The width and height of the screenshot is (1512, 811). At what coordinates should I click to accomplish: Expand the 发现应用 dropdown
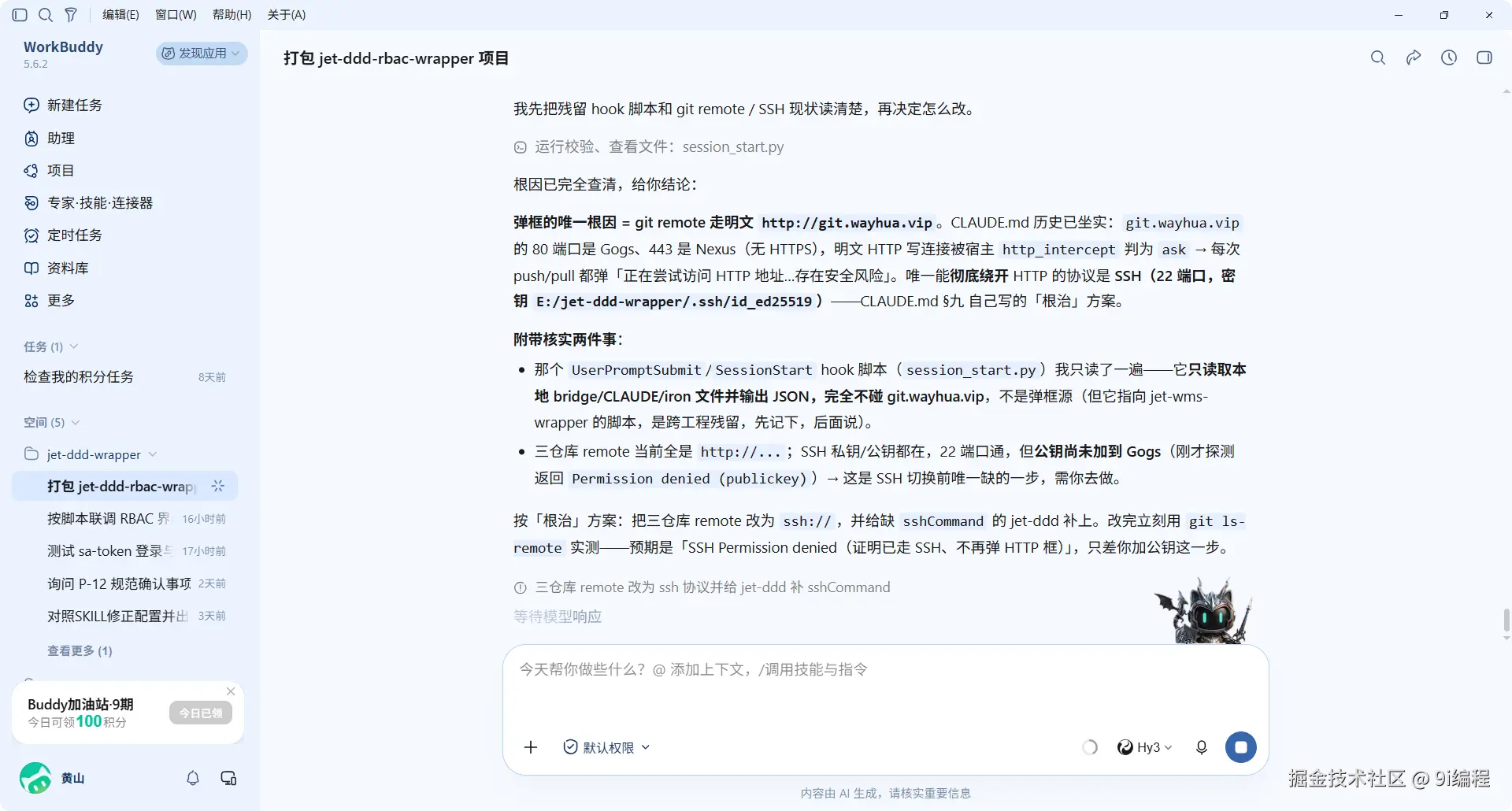point(202,53)
